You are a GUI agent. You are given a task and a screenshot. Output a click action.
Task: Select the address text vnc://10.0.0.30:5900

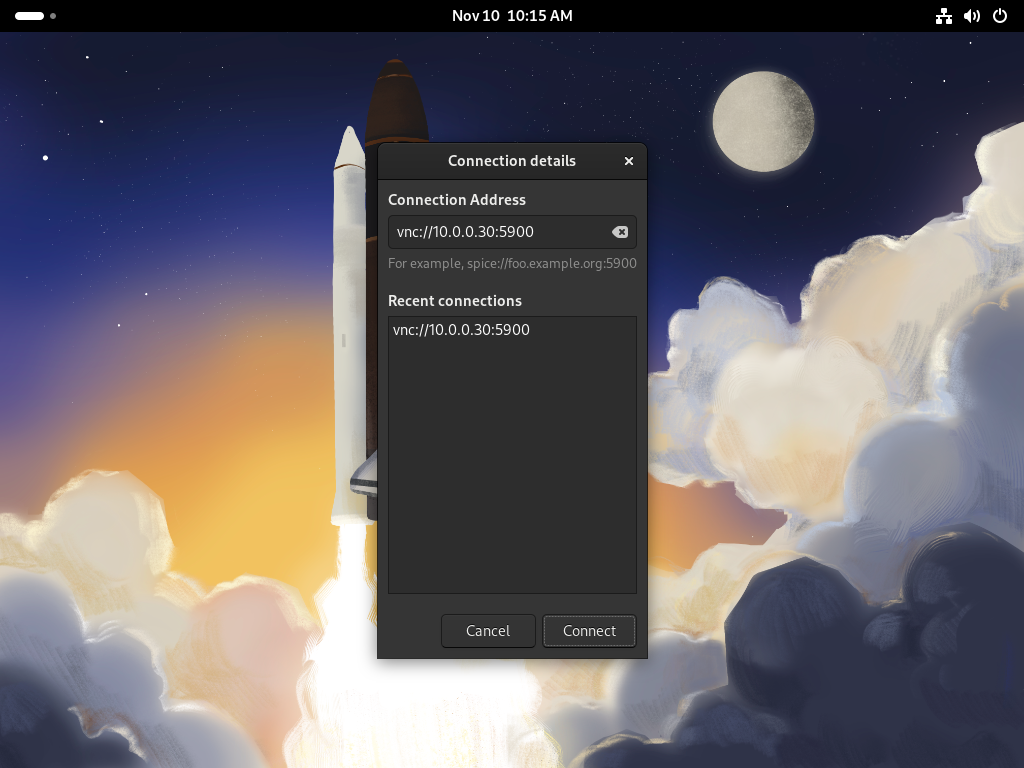(x=466, y=231)
